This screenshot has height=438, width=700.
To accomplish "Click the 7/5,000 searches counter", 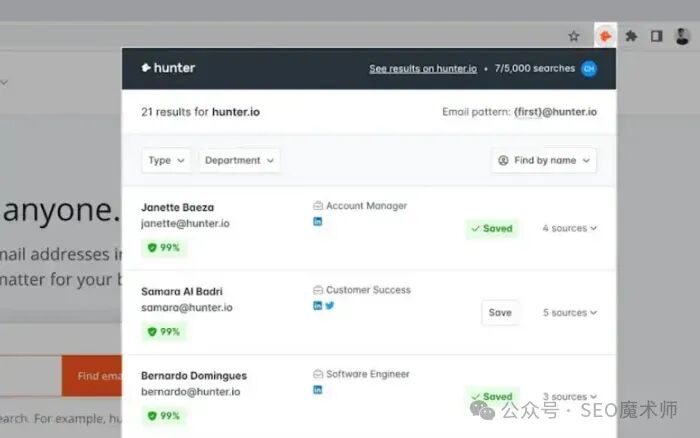I will click(x=534, y=68).
